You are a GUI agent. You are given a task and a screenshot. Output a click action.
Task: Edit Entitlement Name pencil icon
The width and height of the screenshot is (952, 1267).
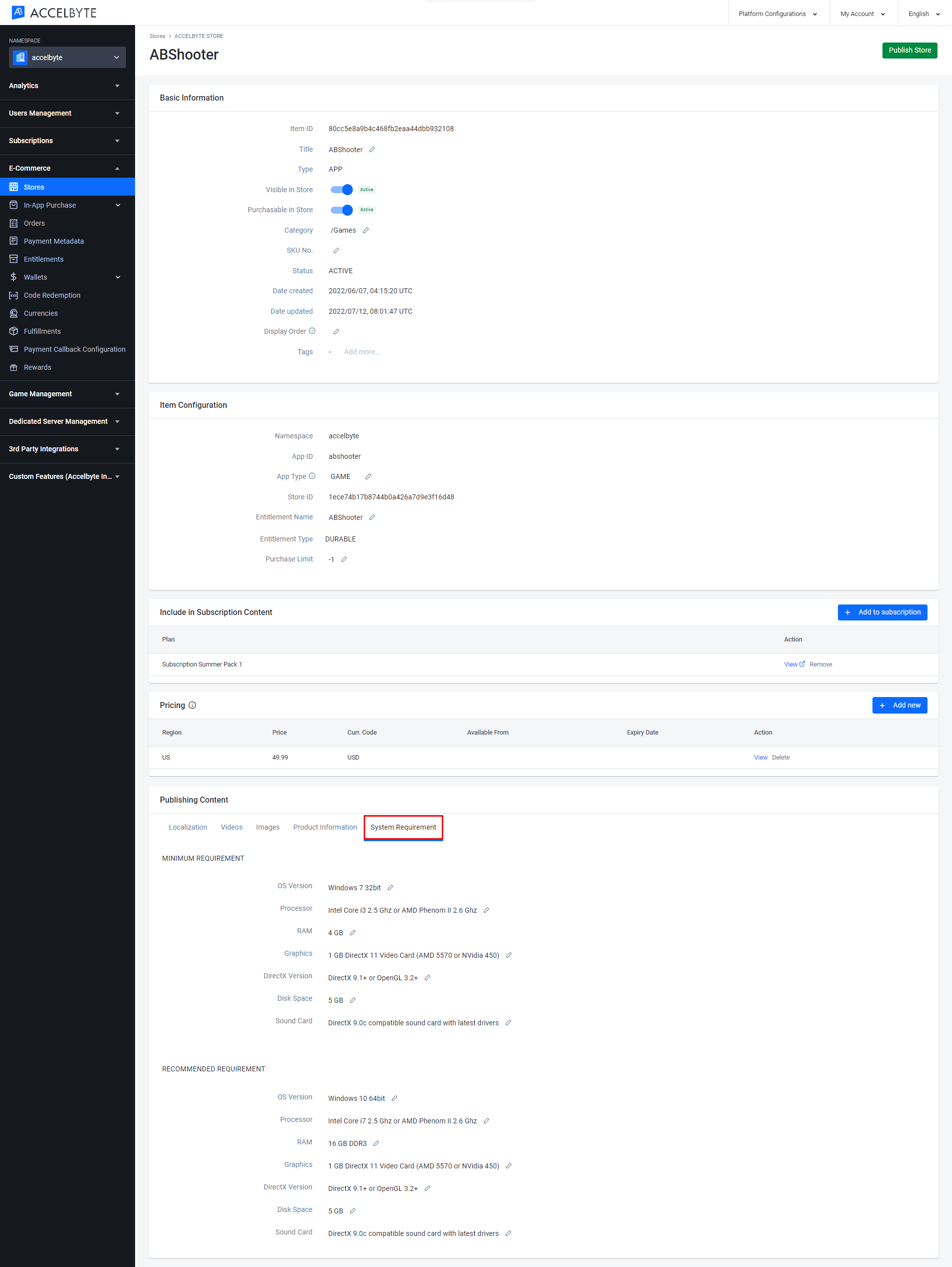click(372, 517)
